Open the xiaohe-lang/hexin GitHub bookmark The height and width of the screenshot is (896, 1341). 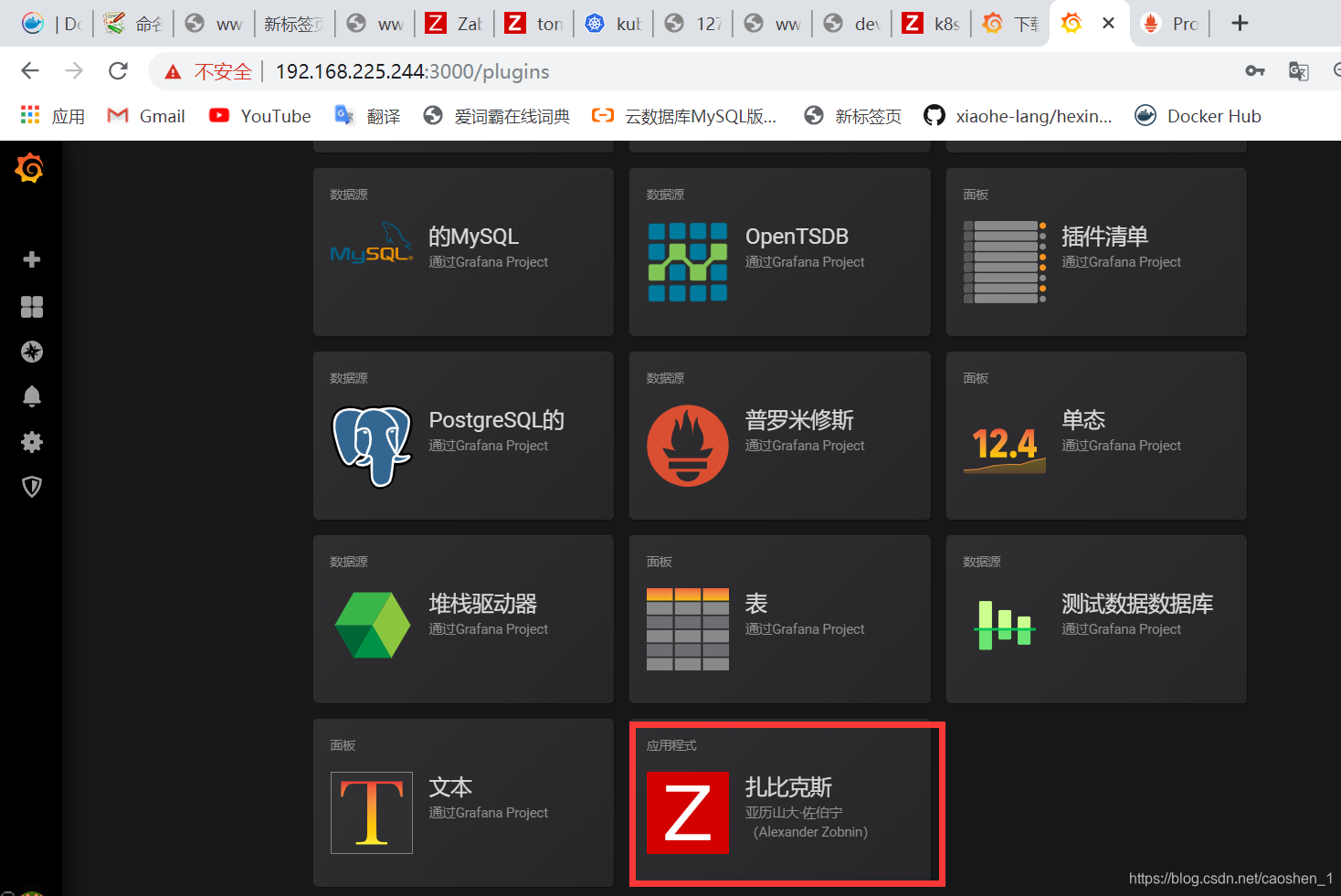pyautogui.click(x=1019, y=116)
